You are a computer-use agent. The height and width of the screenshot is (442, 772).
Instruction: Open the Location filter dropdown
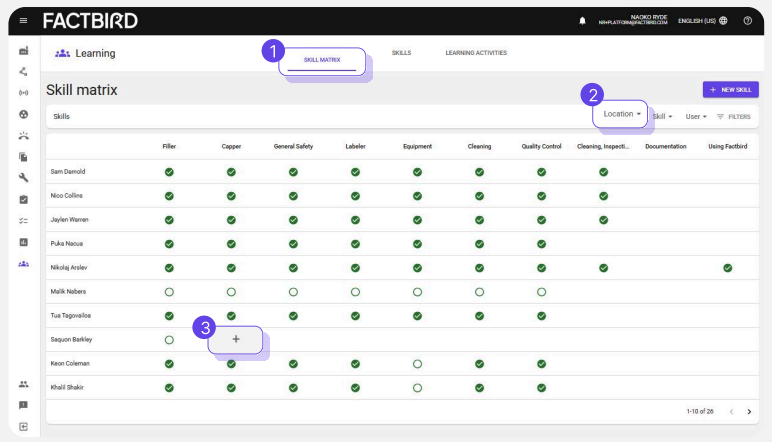622,114
